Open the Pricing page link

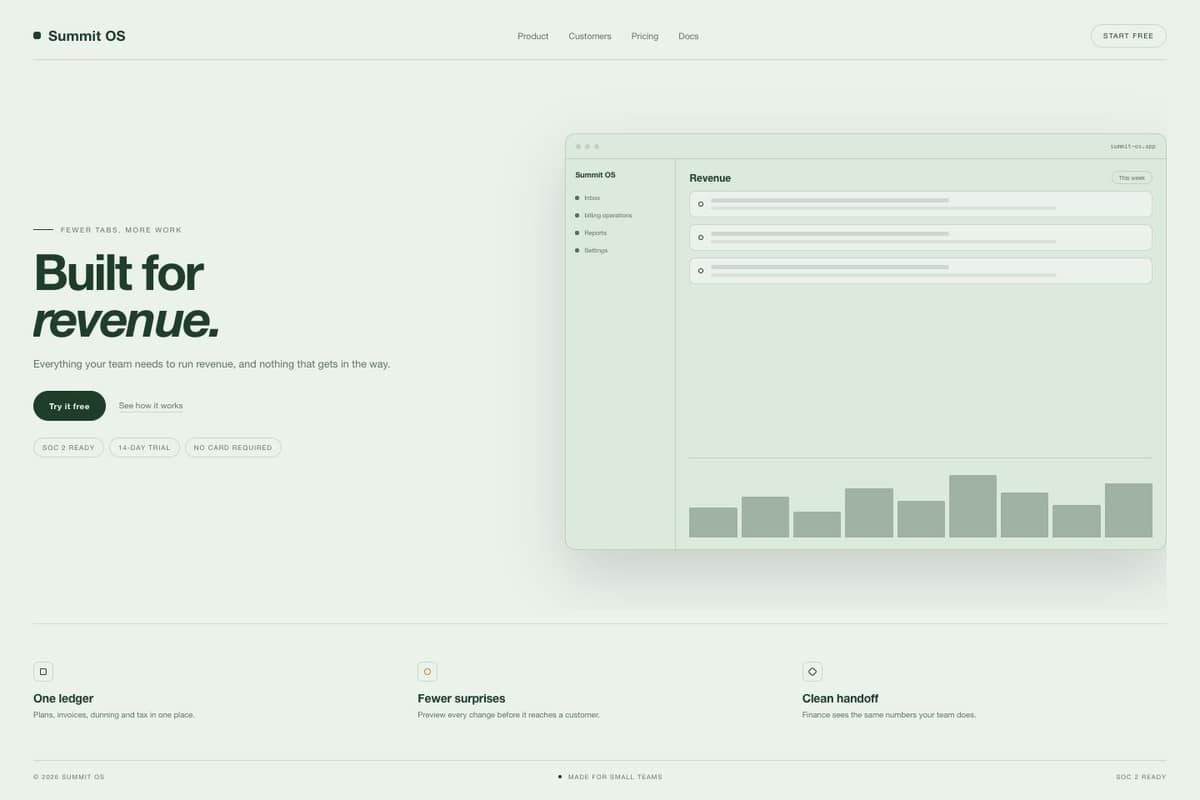pyautogui.click(x=645, y=36)
